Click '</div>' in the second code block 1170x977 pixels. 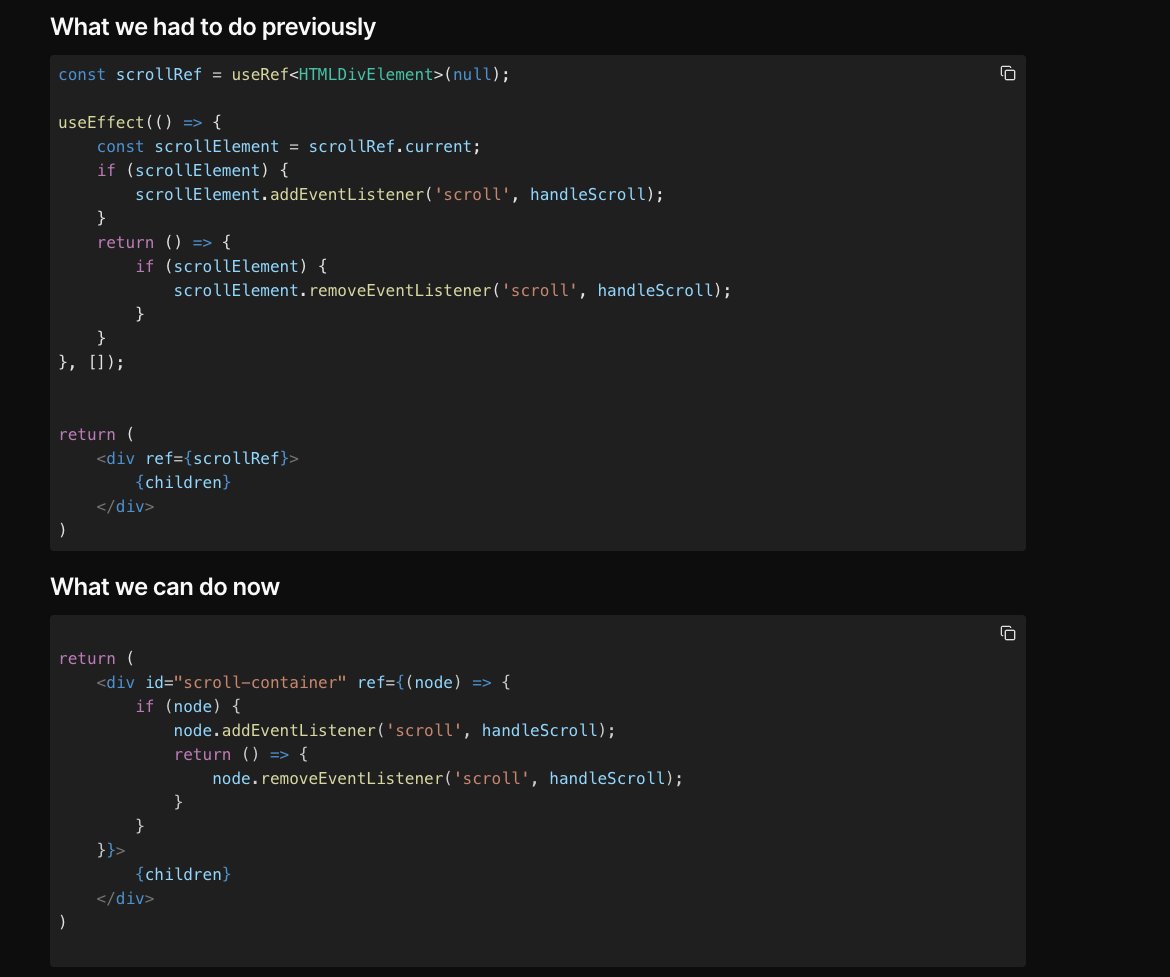[x=125, y=898]
